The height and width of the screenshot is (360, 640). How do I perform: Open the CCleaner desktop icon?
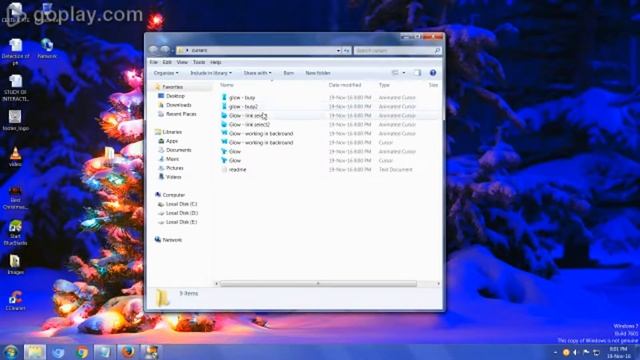[16, 300]
